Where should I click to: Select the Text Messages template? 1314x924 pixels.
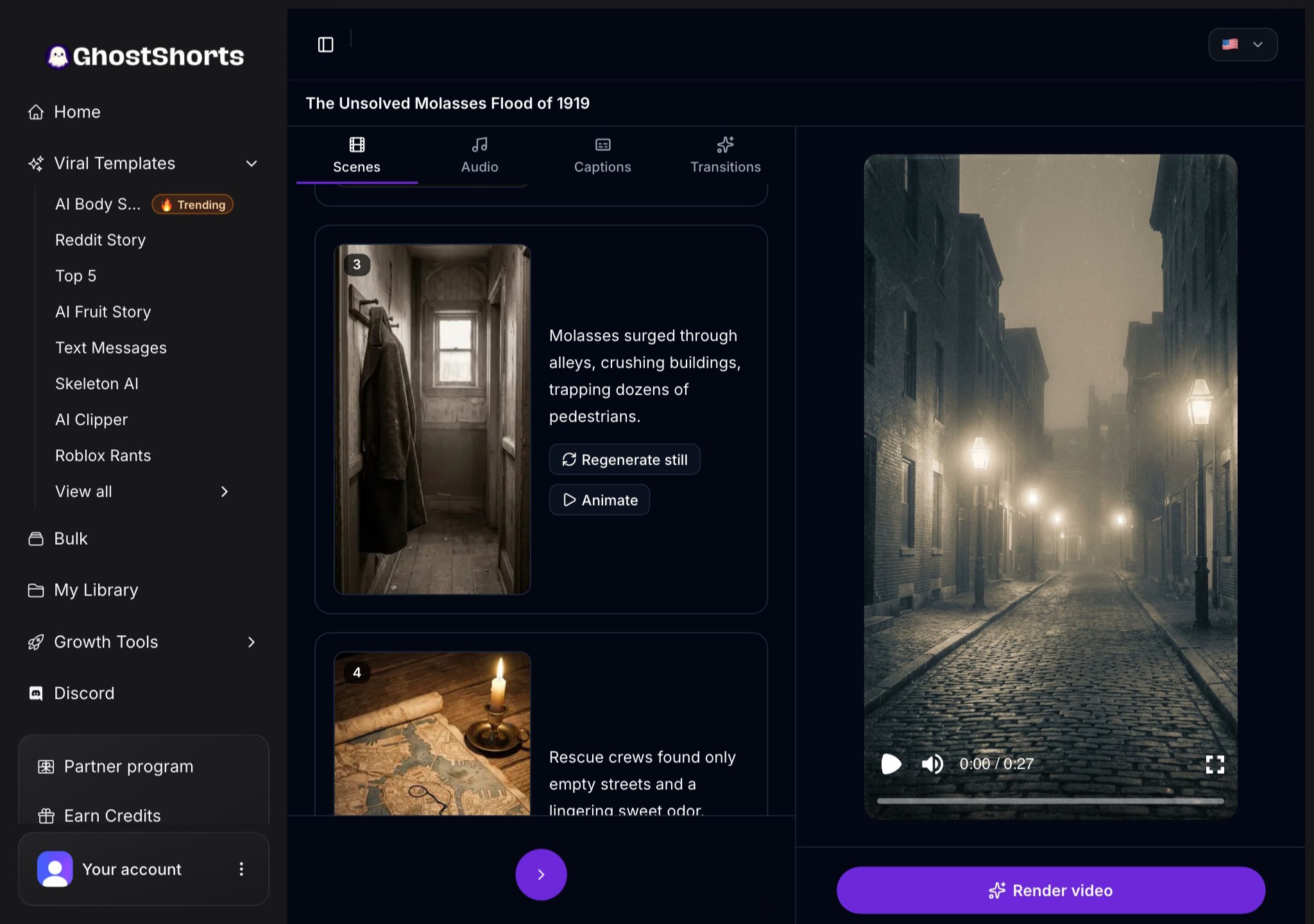pos(111,348)
